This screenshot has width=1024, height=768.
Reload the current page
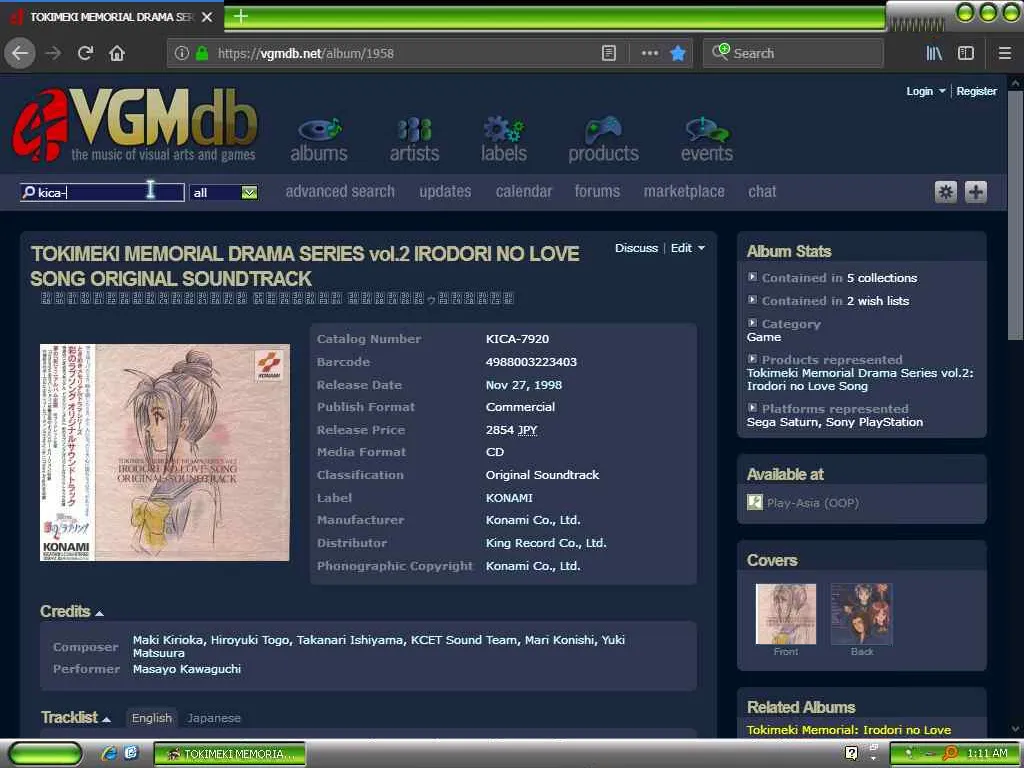tap(85, 54)
